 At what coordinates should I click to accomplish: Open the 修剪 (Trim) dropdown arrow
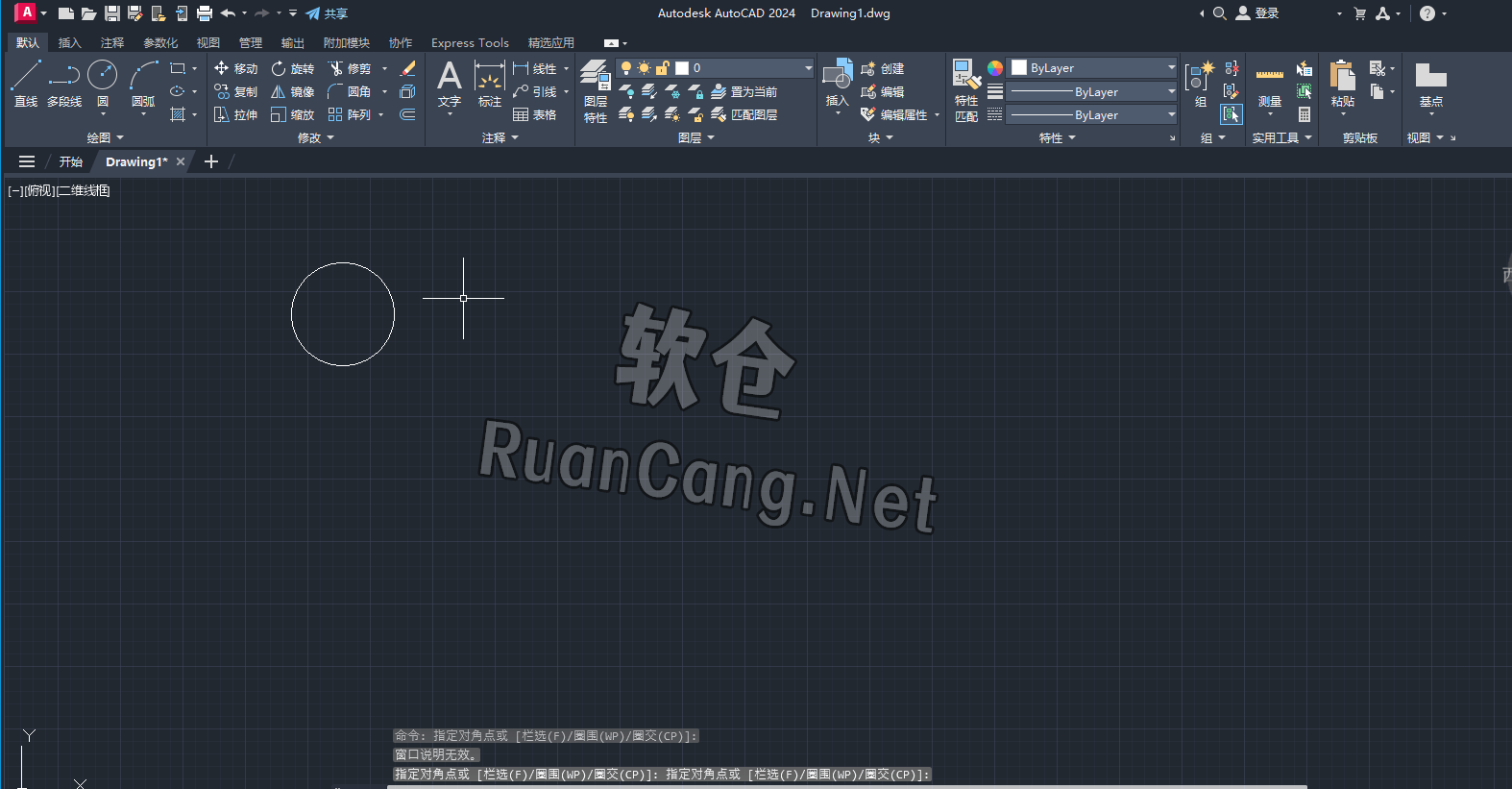[384, 68]
